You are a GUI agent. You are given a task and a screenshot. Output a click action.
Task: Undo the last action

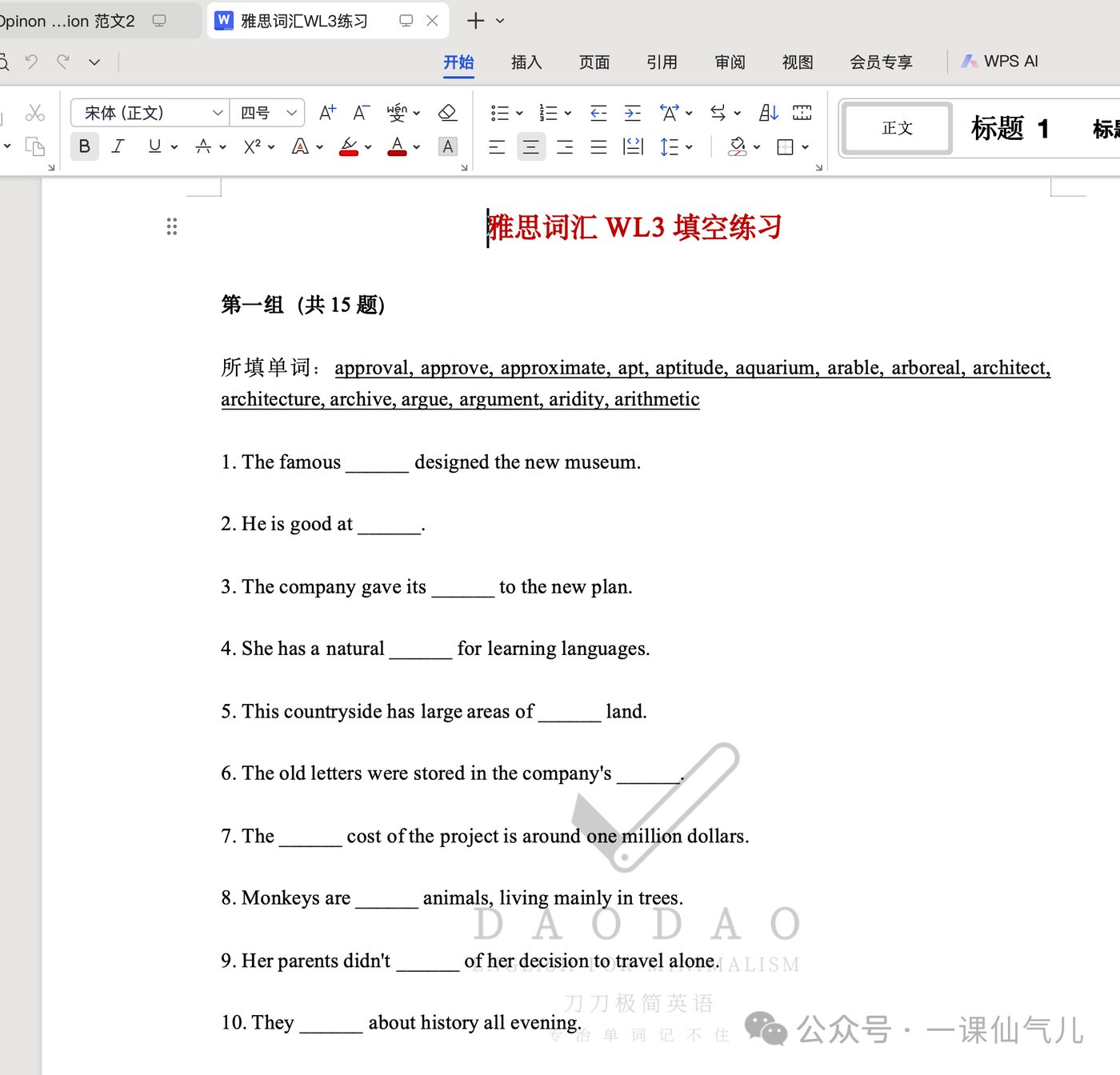(x=31, y=62)
